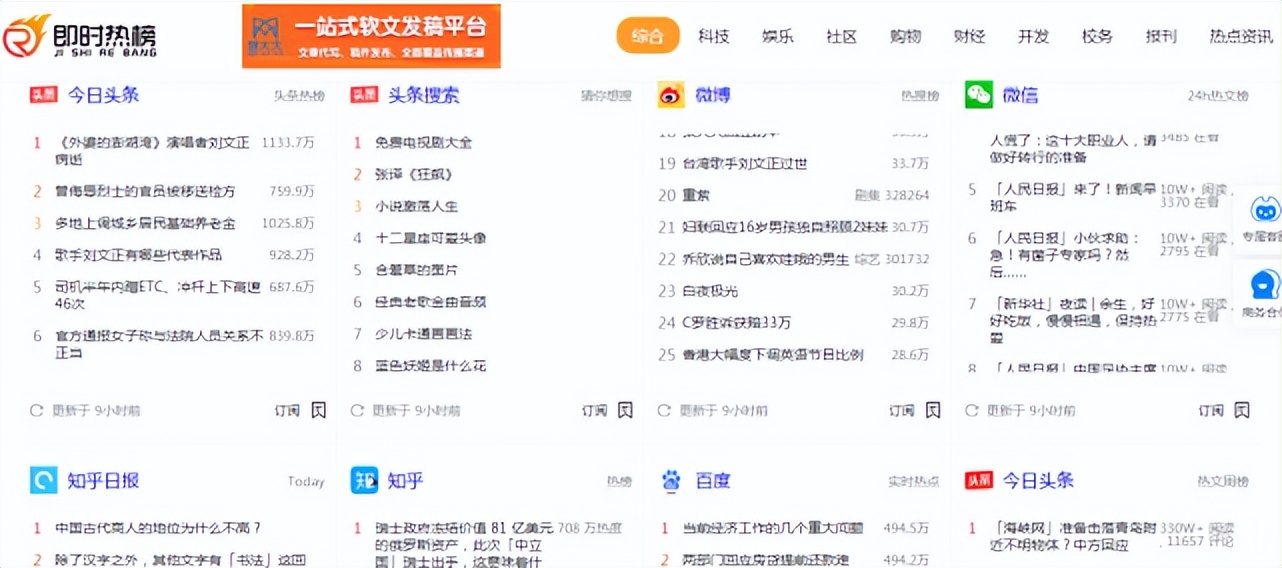Open the 购物 tab
This screenshot has width=1282, height=568.
906,37
